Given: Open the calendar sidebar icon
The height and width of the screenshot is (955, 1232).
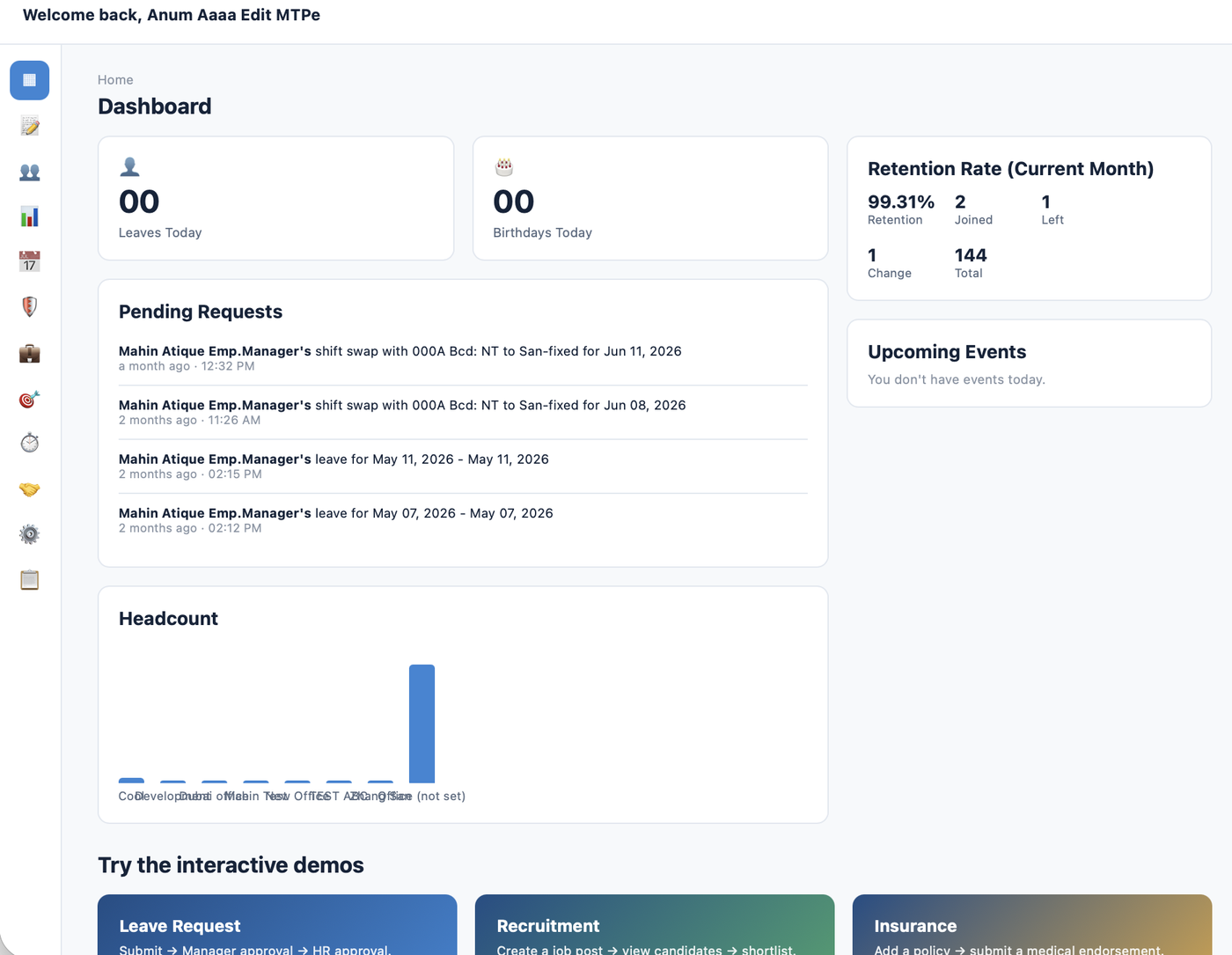Looking at the screenshot, I should click(29, 261).
